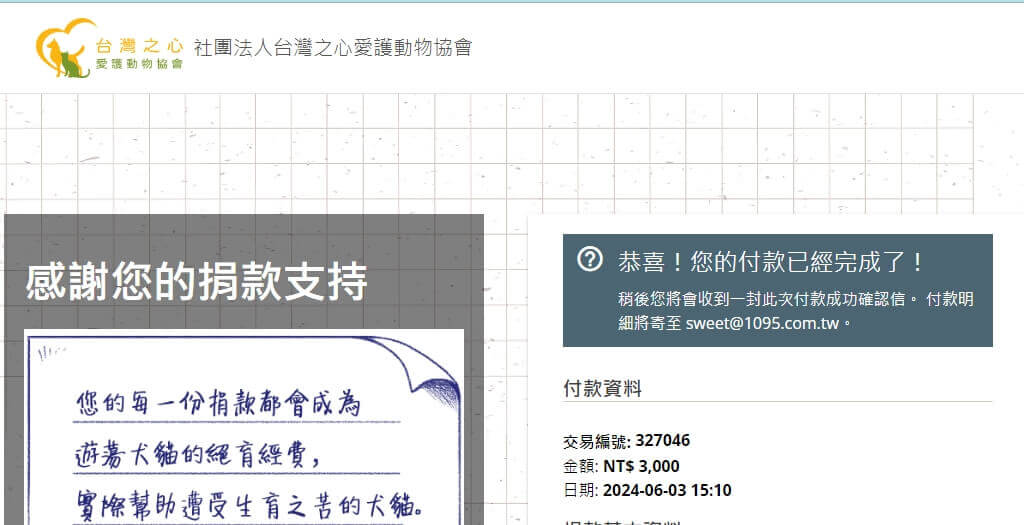
Task: Select the amount NT$ 3,000
Action: 641,466
